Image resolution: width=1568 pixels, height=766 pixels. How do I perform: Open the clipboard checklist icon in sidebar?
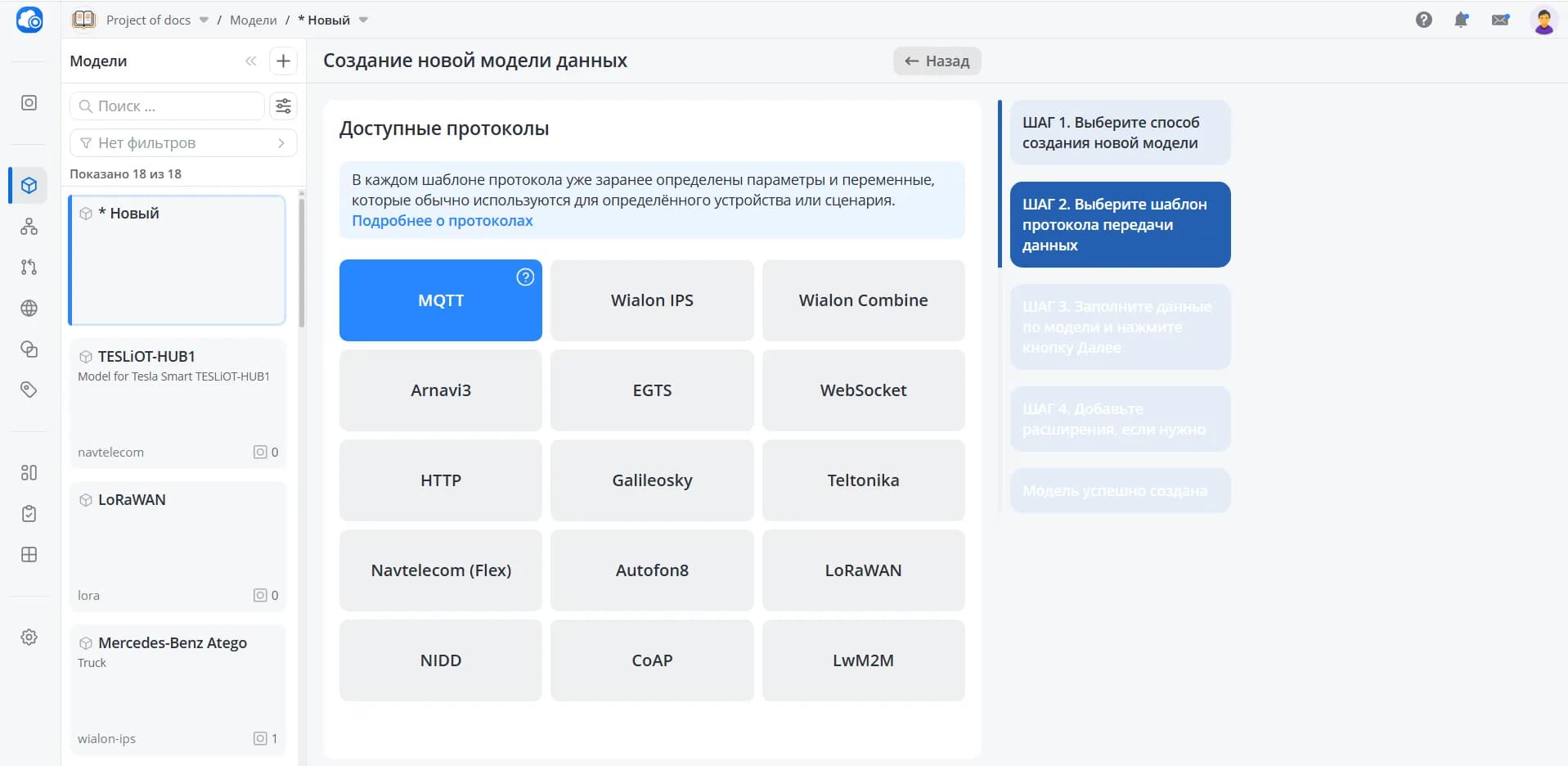click(29, 514)
